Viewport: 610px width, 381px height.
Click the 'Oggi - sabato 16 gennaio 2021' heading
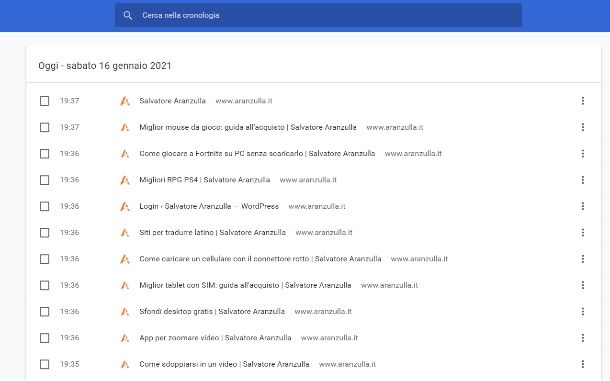(x=105, y=66)
